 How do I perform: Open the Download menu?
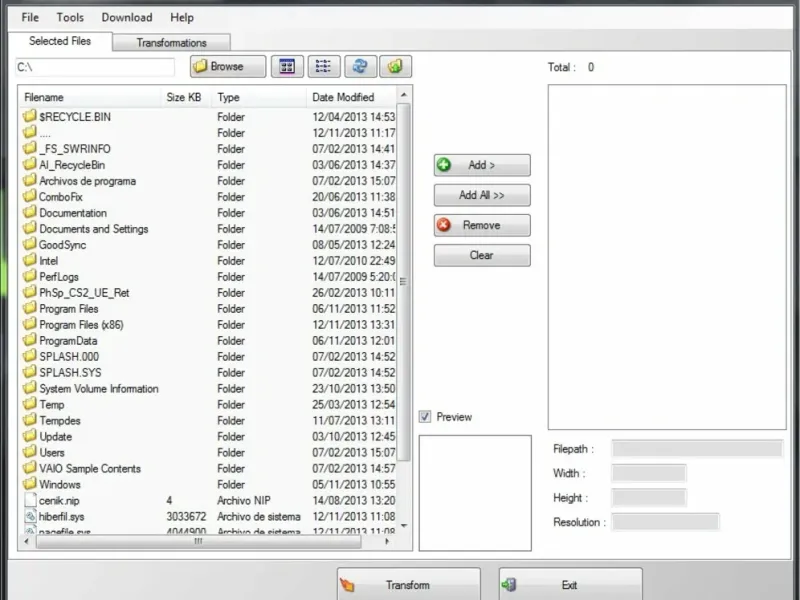(127, 17)
